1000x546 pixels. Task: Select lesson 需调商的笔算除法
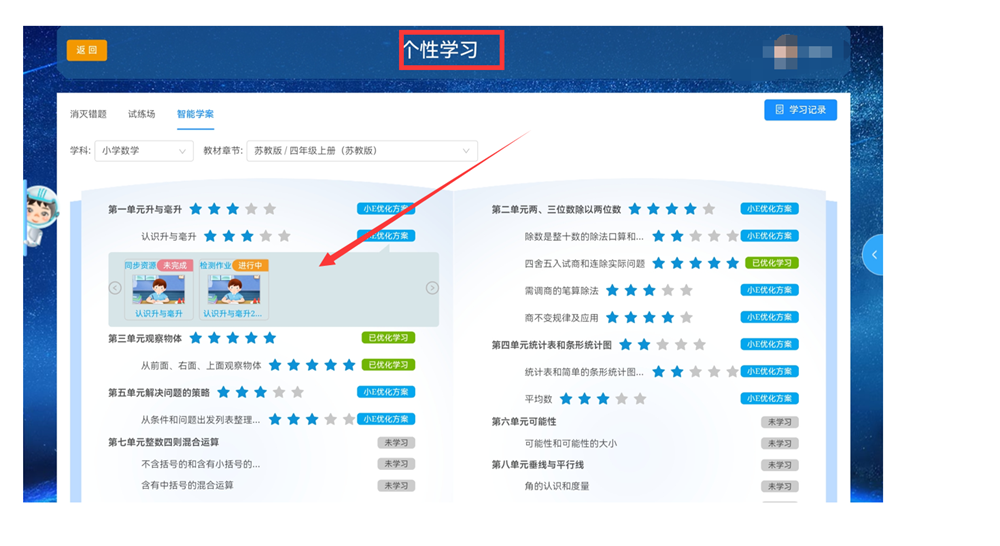[x=561, y=291]
